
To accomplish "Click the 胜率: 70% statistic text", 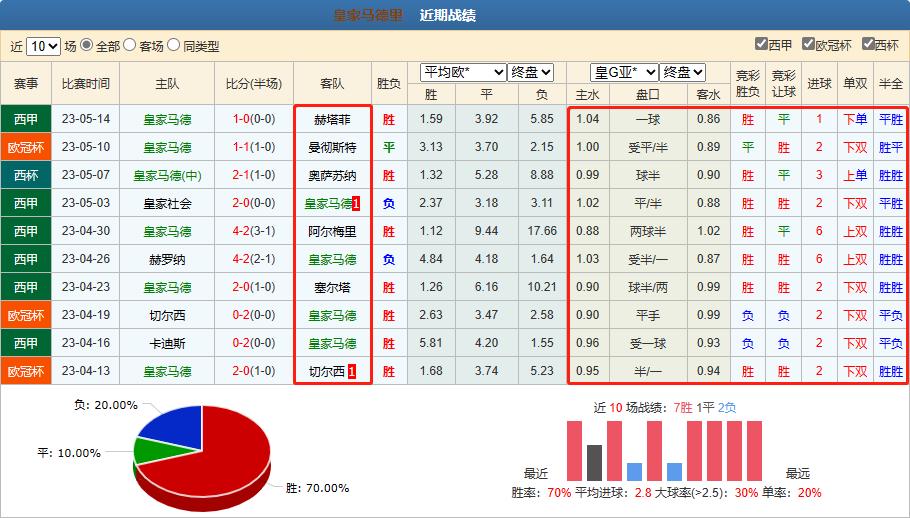I will click(x=541, y=493).
